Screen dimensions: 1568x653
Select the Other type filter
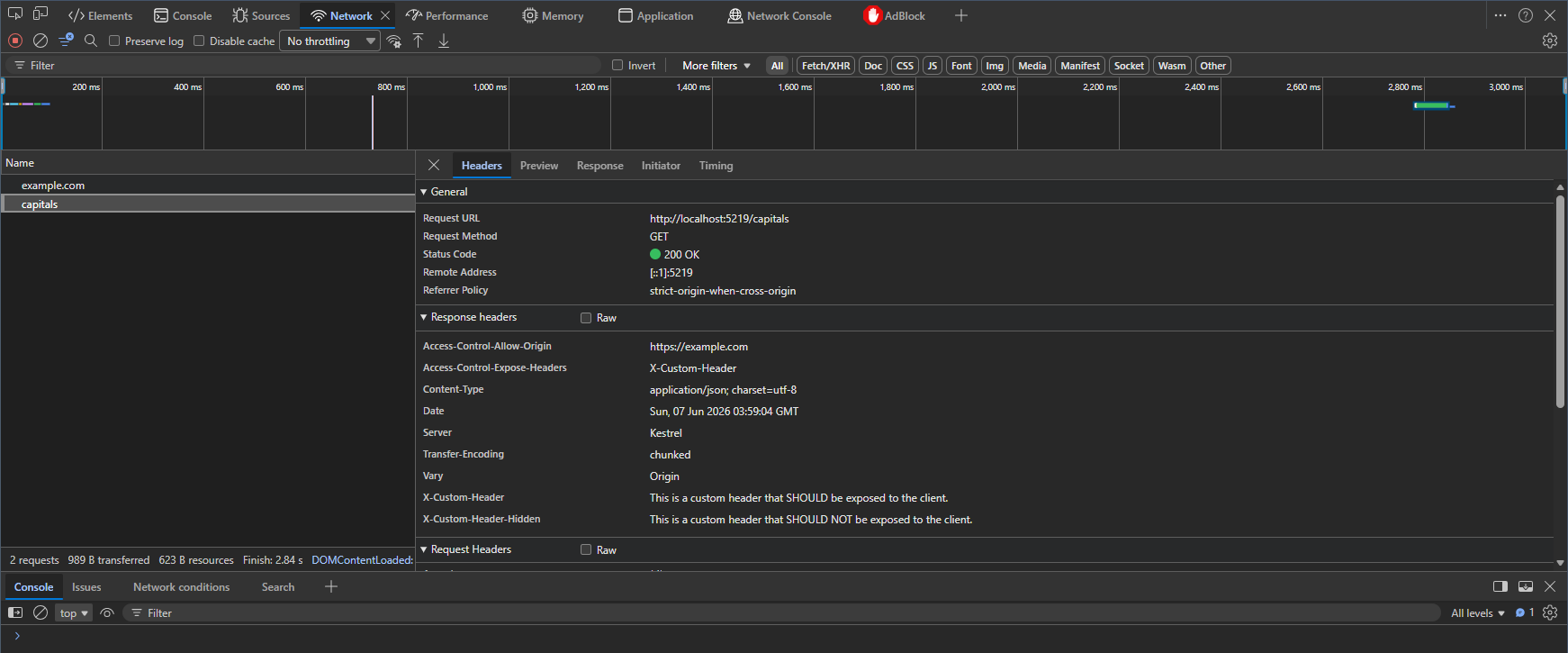pyautogui.click(x=1213, y=66)
